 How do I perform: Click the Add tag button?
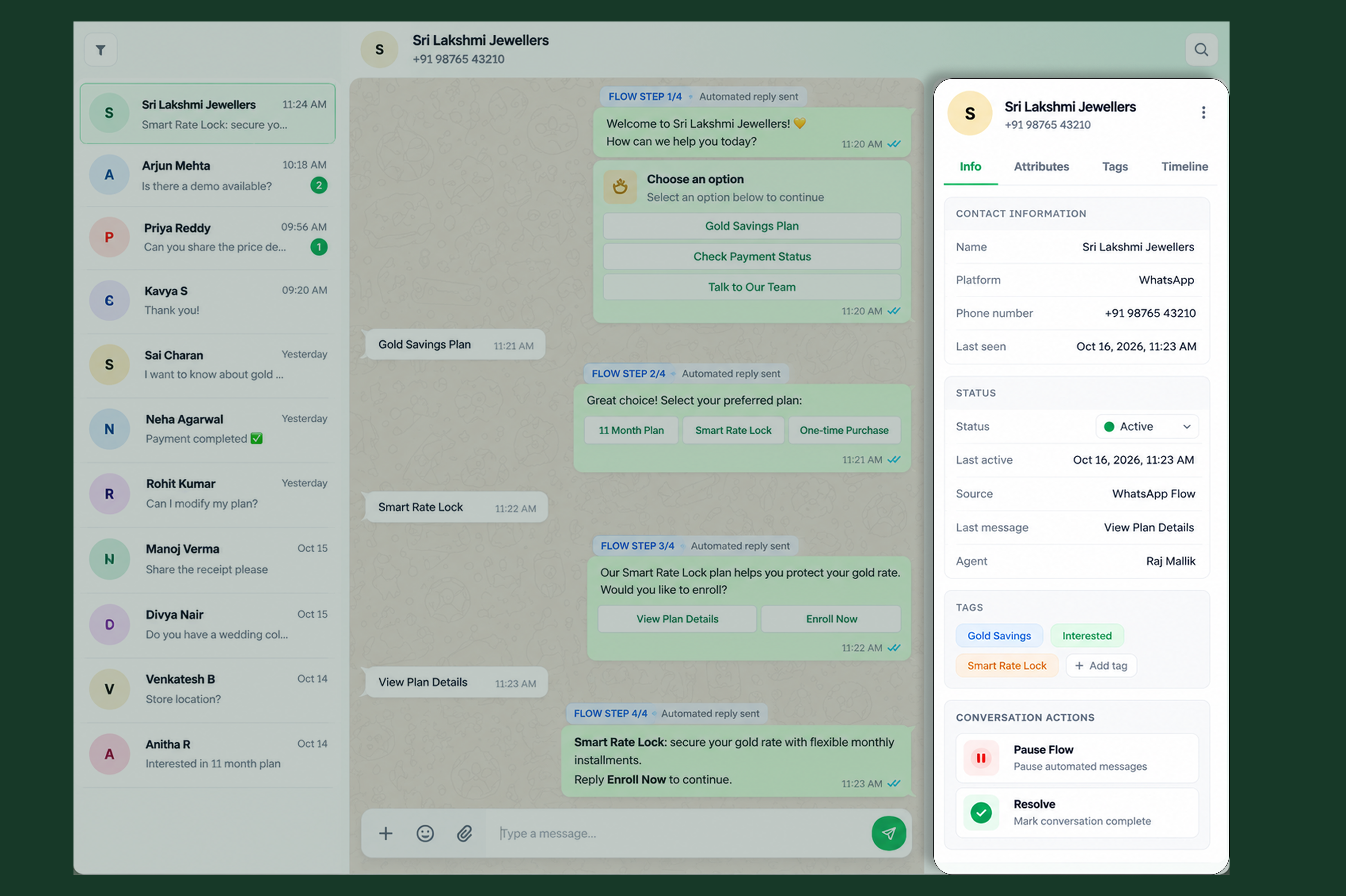click(1101, 666)
